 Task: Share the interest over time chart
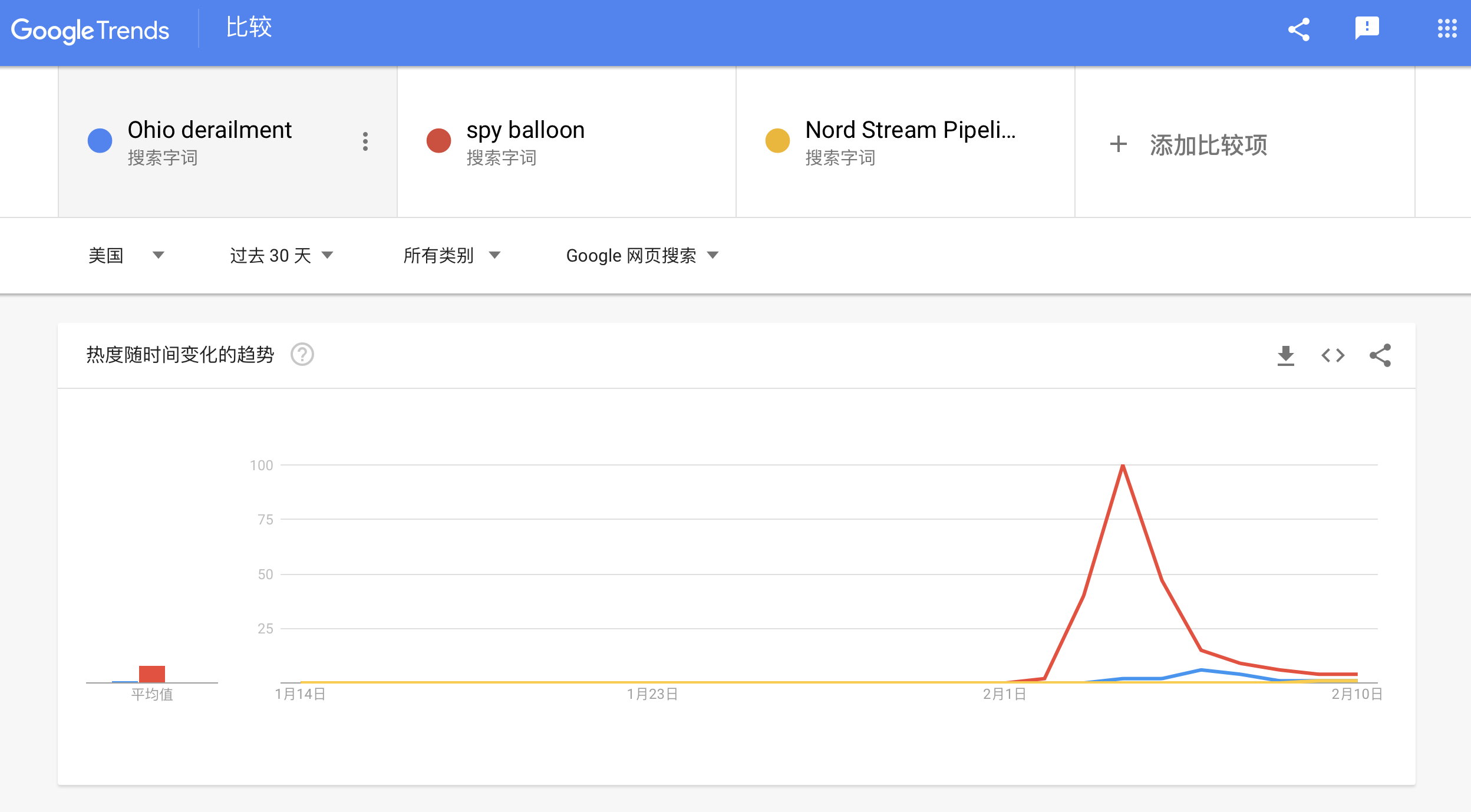pyautogui.click(x=1380, y=355)
